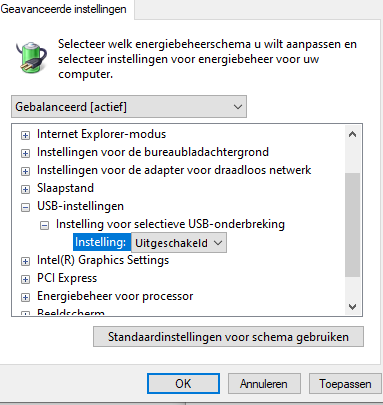
Task: Expand Intel(R) Graphics Settings node
Action: click(25, 261)
